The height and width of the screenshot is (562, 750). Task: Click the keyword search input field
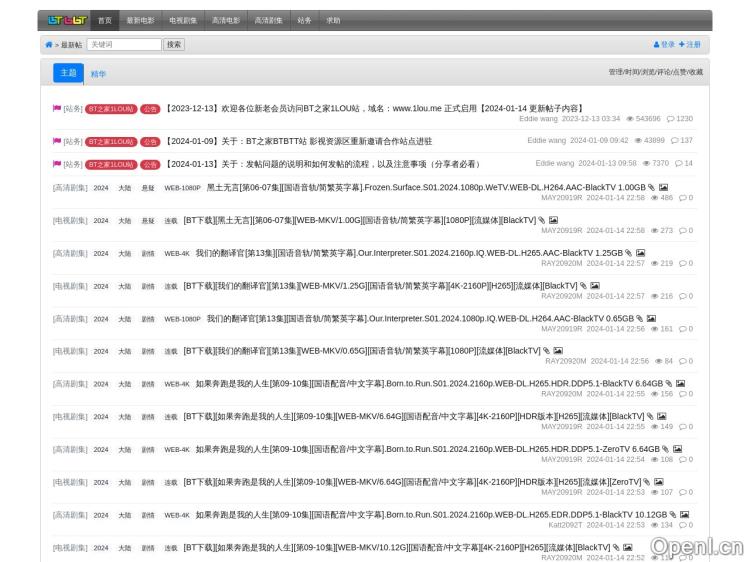[x=124, y=45]
